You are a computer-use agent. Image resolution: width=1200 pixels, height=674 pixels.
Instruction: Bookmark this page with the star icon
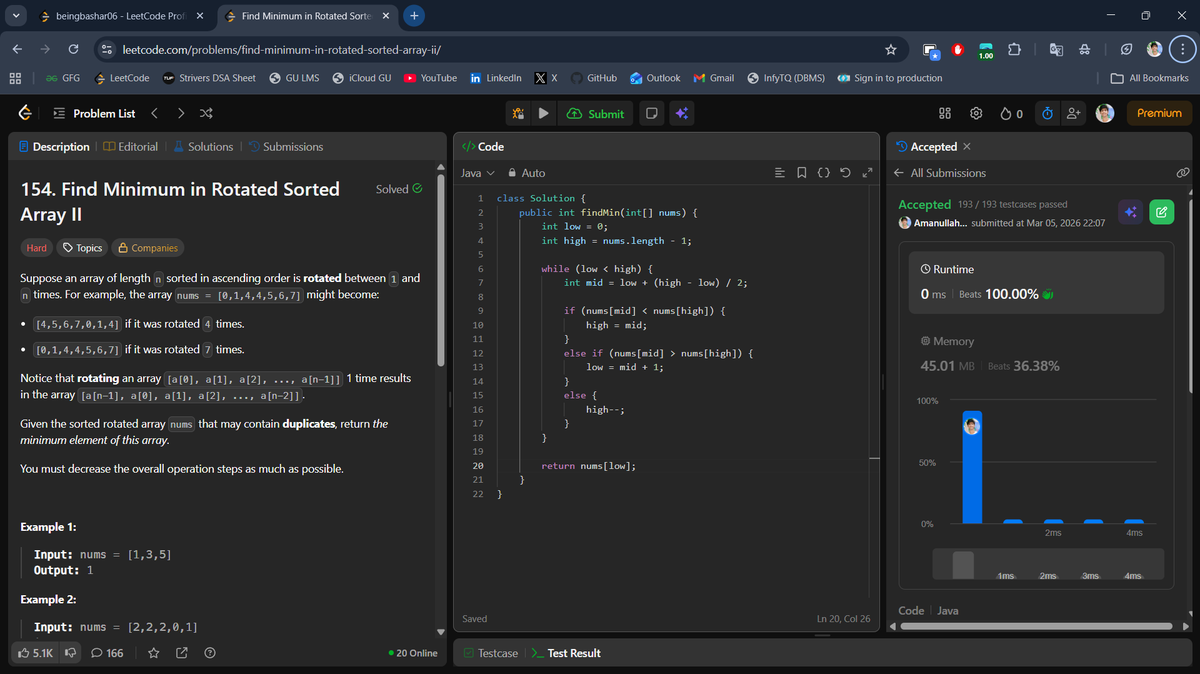coord(890,49)
